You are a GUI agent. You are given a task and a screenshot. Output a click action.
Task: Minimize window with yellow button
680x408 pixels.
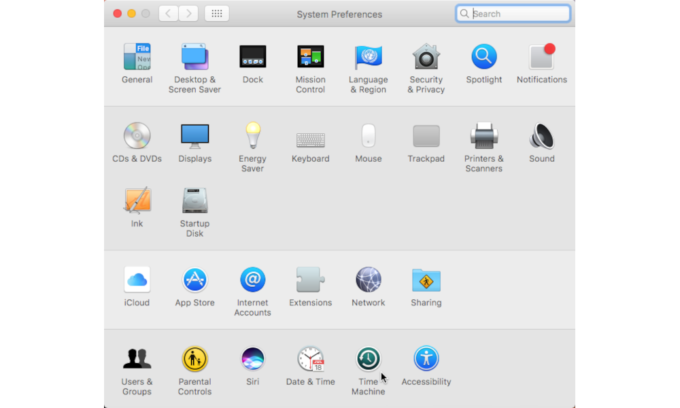(131, 13)
